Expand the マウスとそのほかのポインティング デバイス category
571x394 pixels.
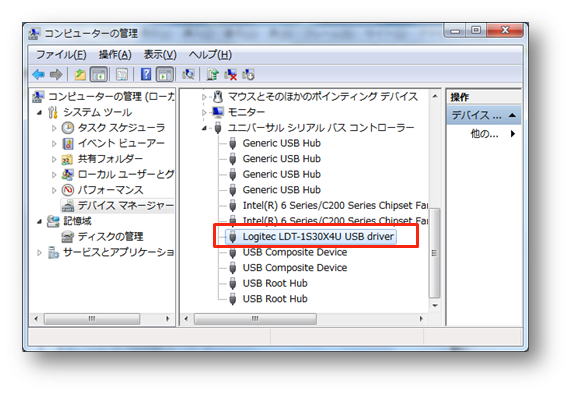point(204,97)
